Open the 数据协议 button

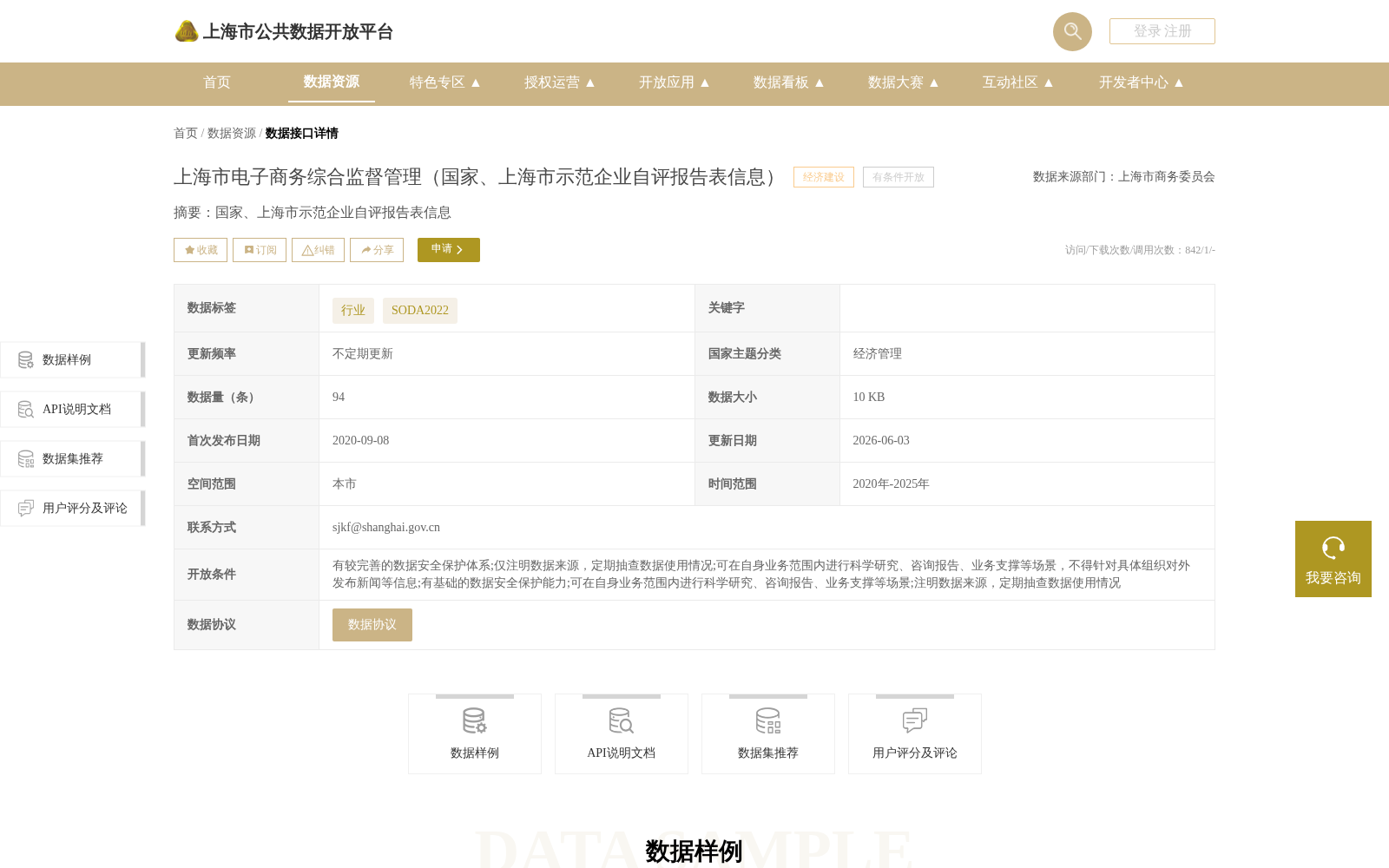click(x=372, y=625)
